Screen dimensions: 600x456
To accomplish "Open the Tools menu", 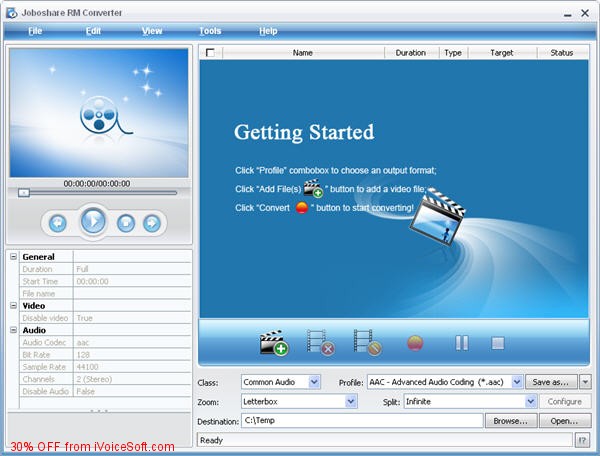I will [x=210, y=31].
